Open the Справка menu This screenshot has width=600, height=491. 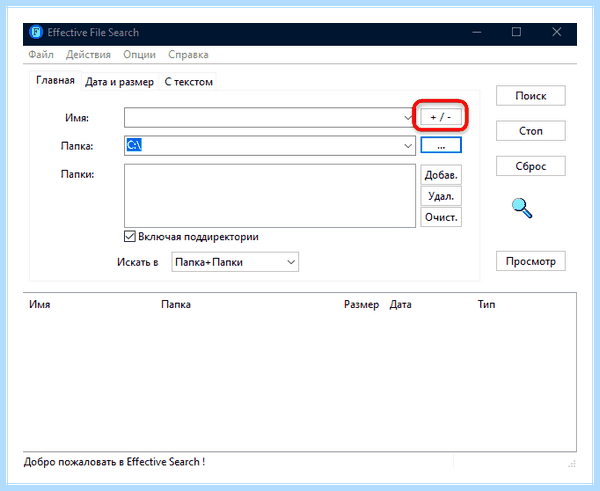pos(188,55)
